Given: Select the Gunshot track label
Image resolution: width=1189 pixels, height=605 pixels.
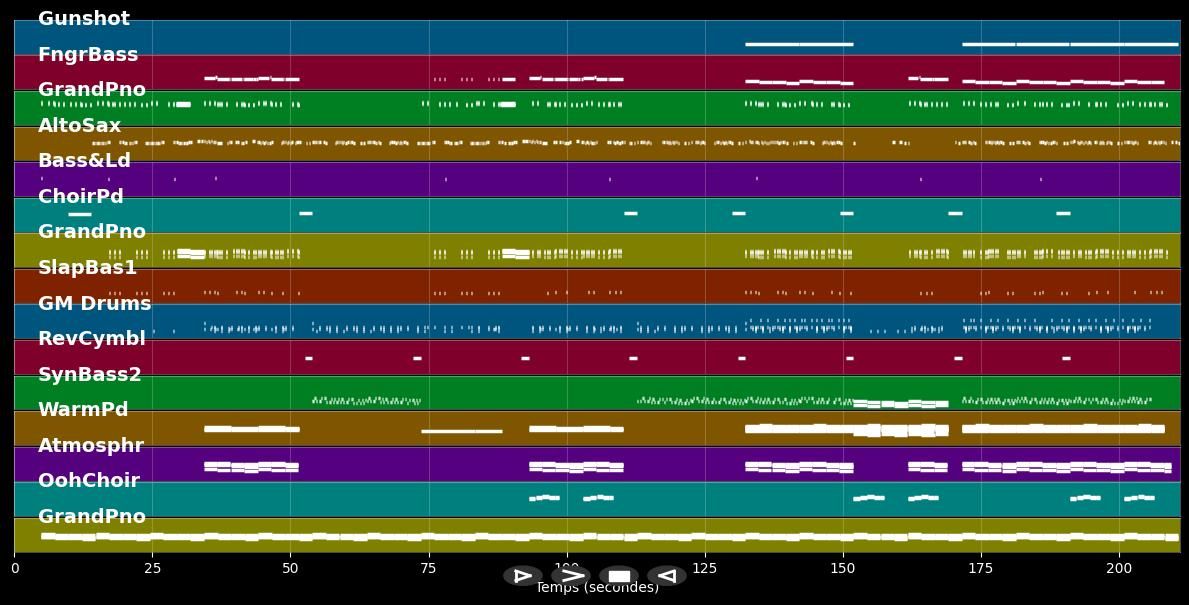Looking at the screenshot, I should (84, 19).
